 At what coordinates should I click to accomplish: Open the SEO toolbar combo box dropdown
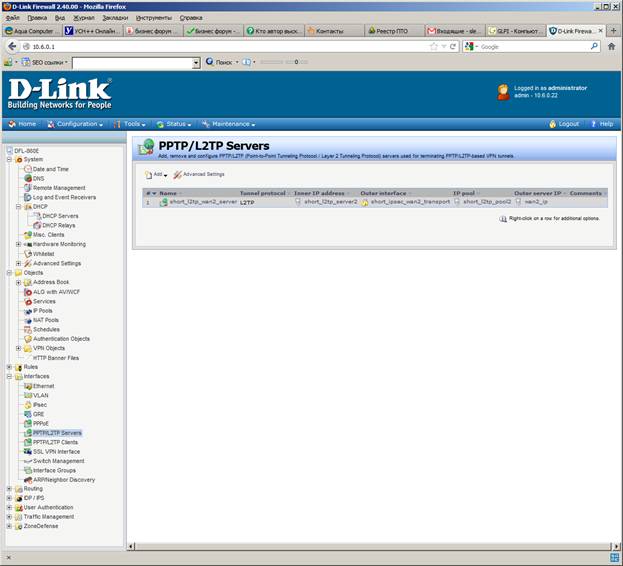pos(196,63)
